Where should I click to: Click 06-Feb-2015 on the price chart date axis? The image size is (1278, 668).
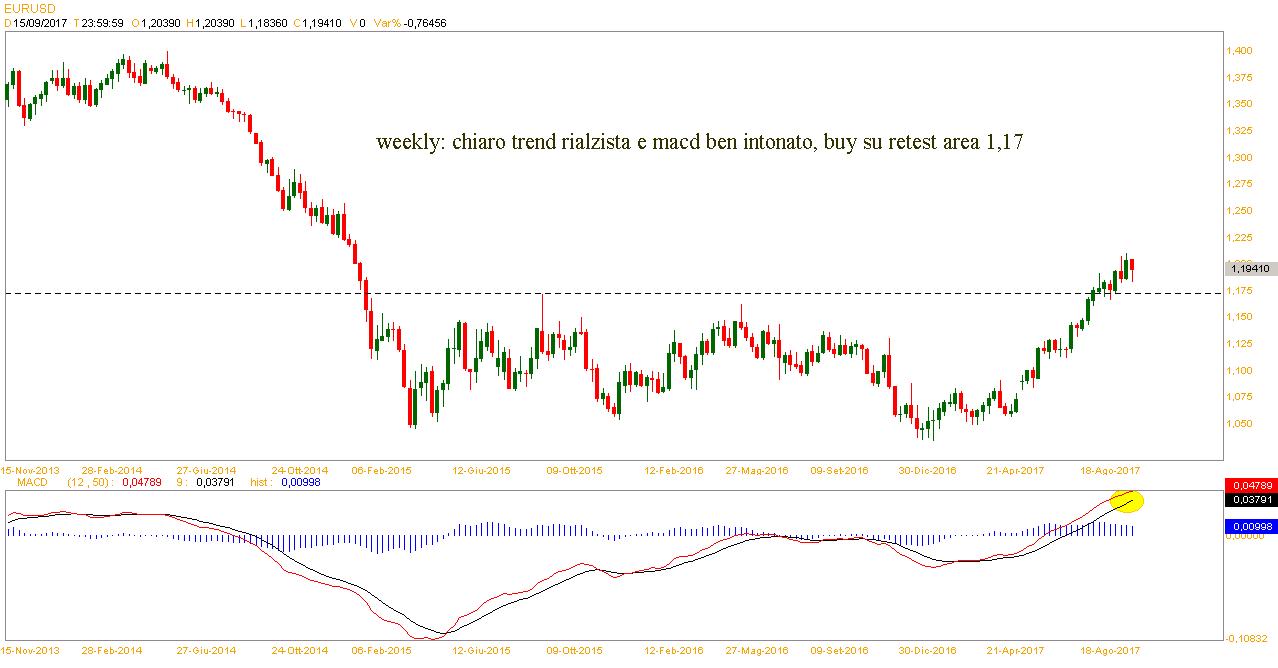tap(384, 469)
